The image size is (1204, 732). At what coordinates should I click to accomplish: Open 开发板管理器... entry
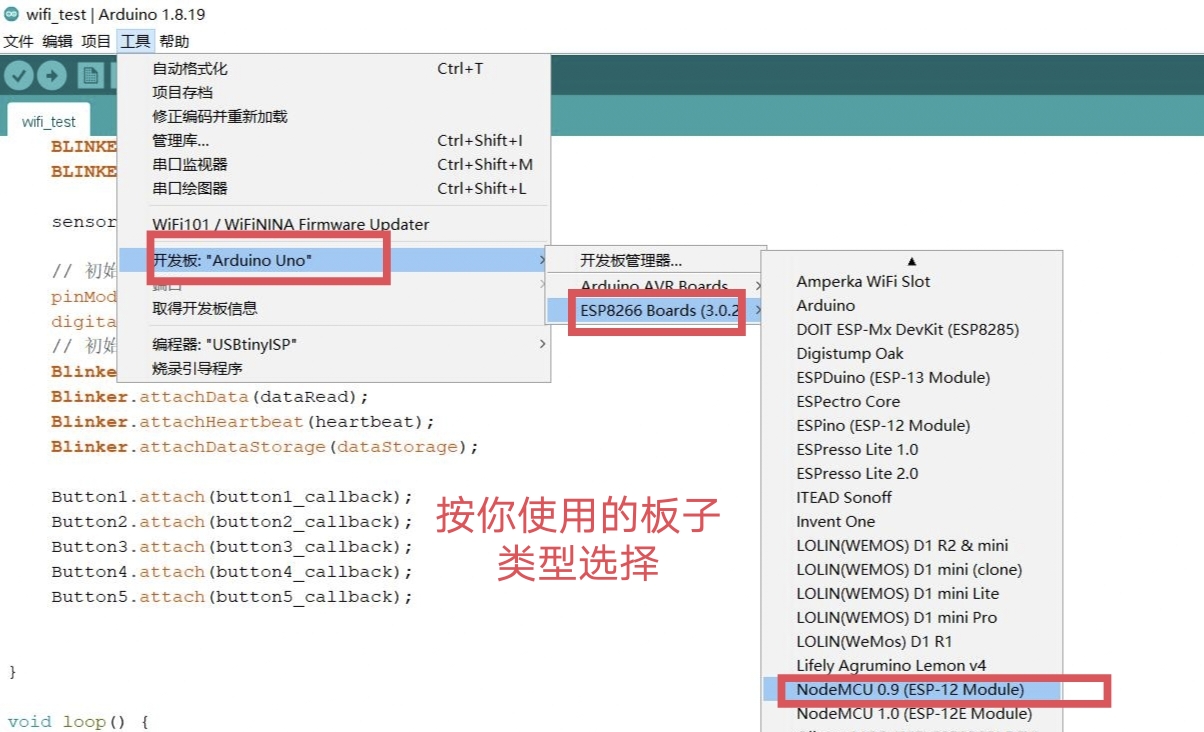[655, 261]
